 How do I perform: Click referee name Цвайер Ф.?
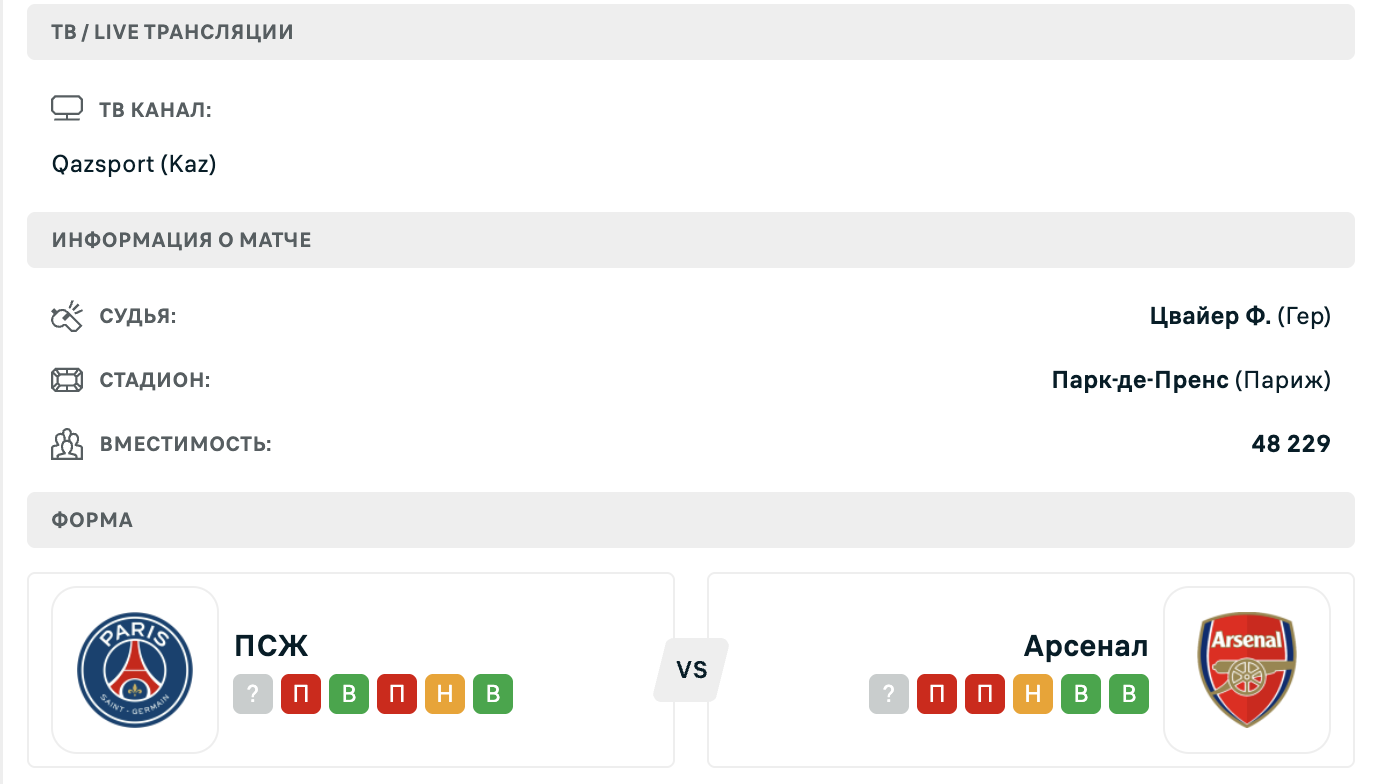(x=1211, y=317)
